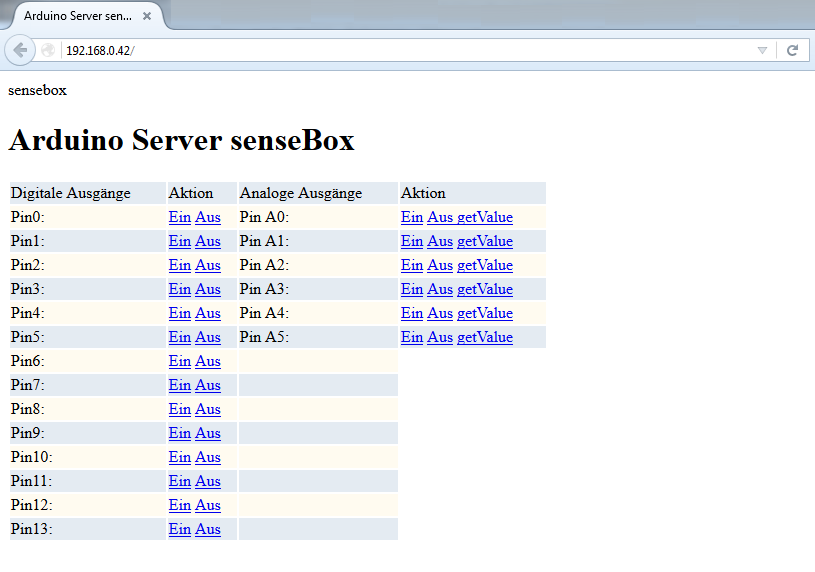Click Ein in the Pin4 row

tap(180, 313)
